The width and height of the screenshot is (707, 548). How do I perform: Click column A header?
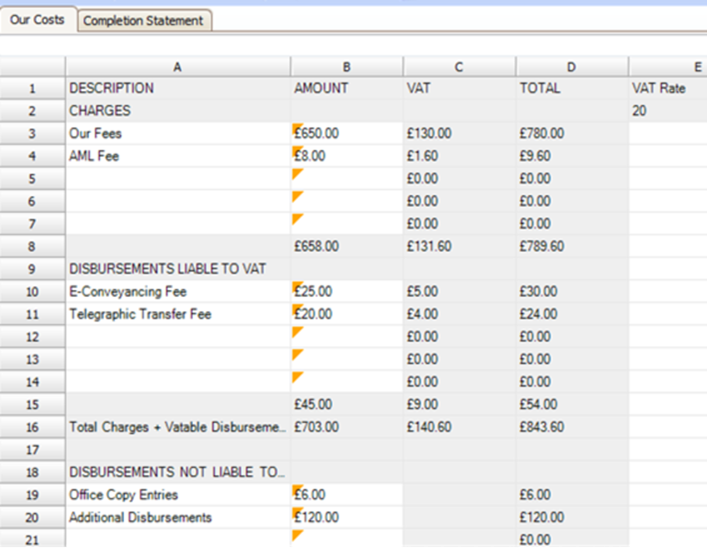click(x=177, y=66)
